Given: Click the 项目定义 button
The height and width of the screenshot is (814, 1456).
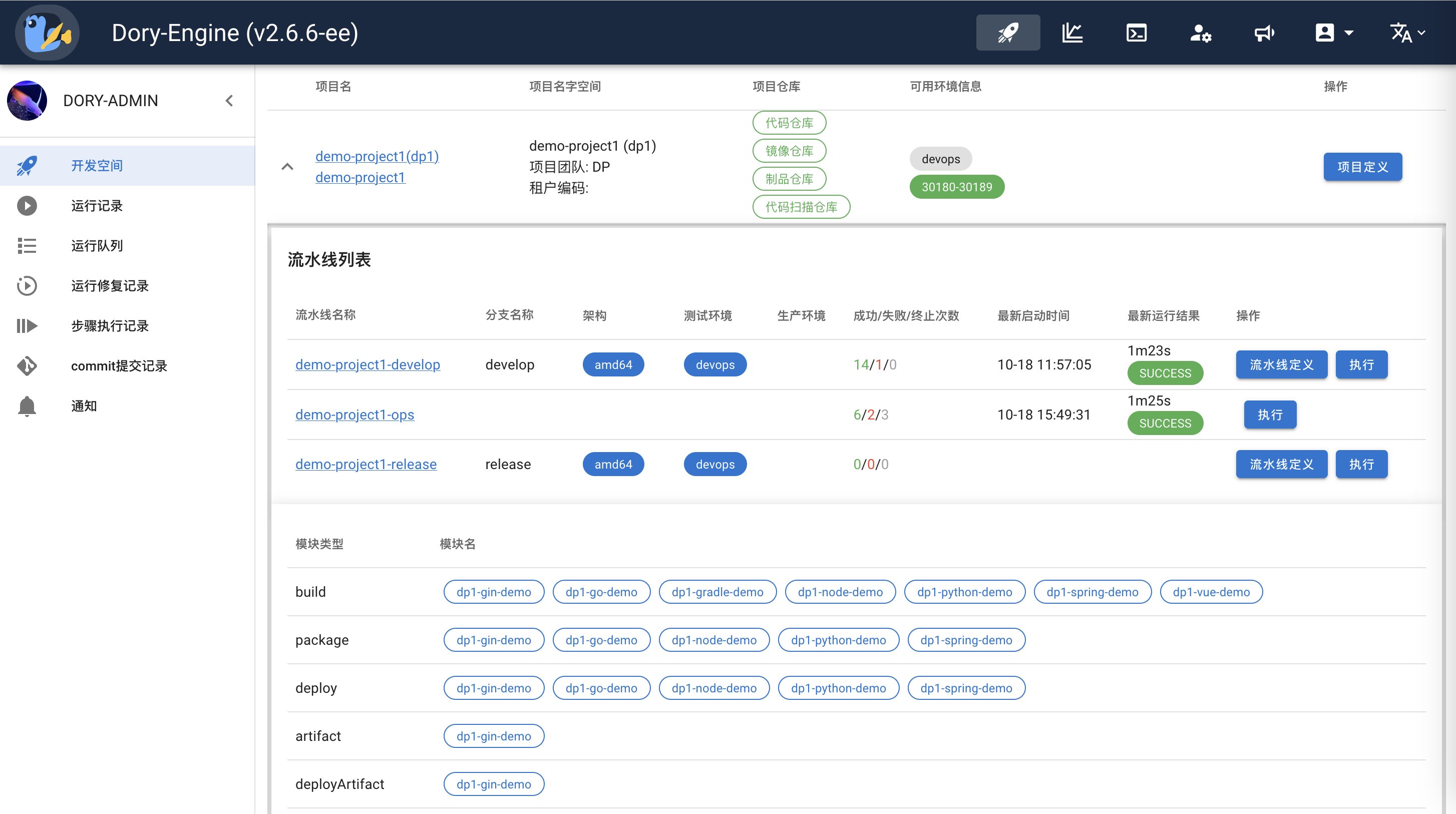Looking at the screenshot, I should (x=1362, y=167).
